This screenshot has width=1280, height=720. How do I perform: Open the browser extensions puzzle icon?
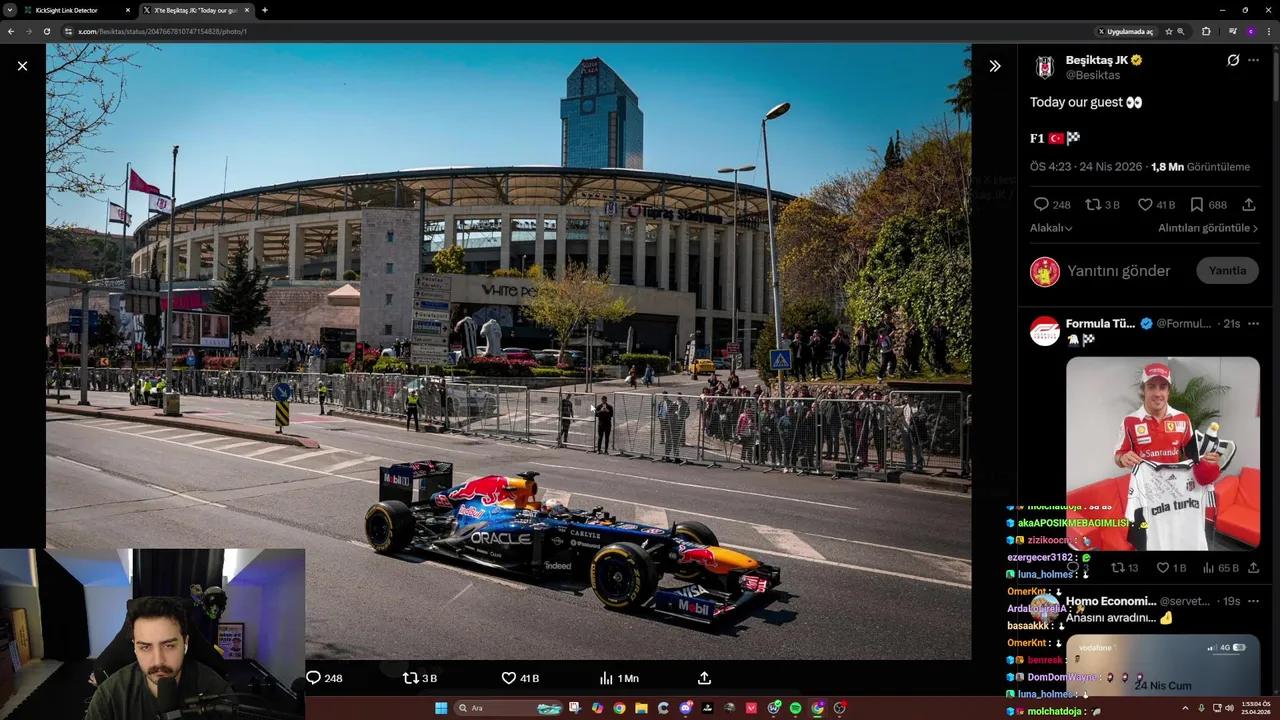(1206, 31)
